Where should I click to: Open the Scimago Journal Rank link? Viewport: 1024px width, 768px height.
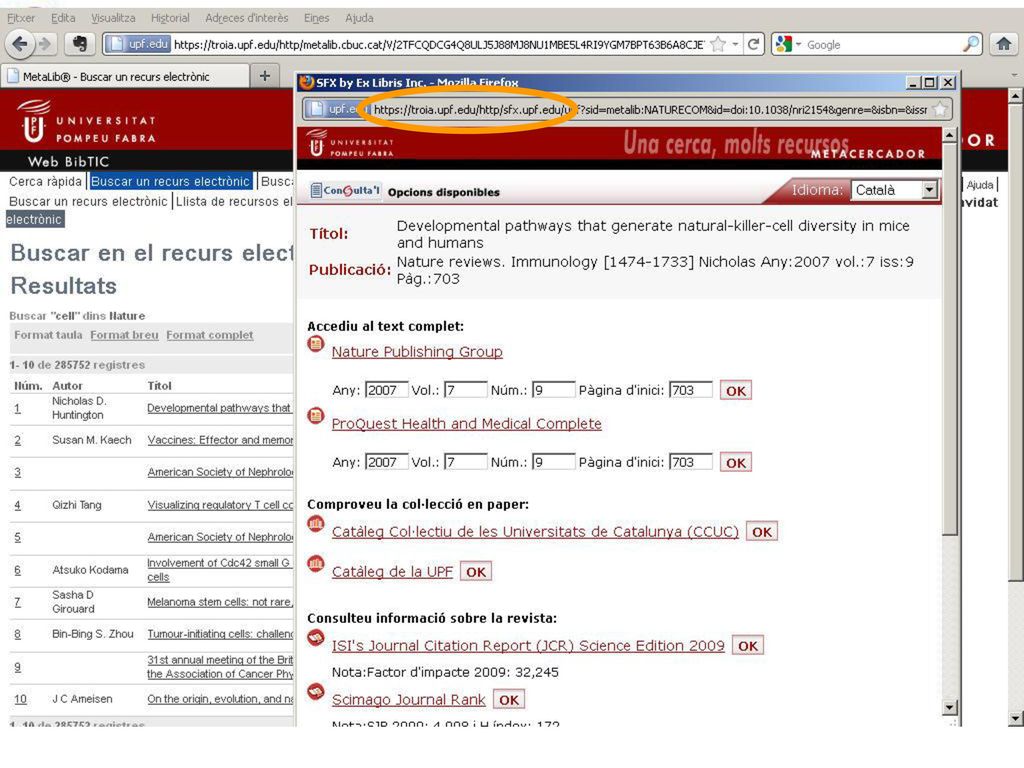(x=408, y=699)
